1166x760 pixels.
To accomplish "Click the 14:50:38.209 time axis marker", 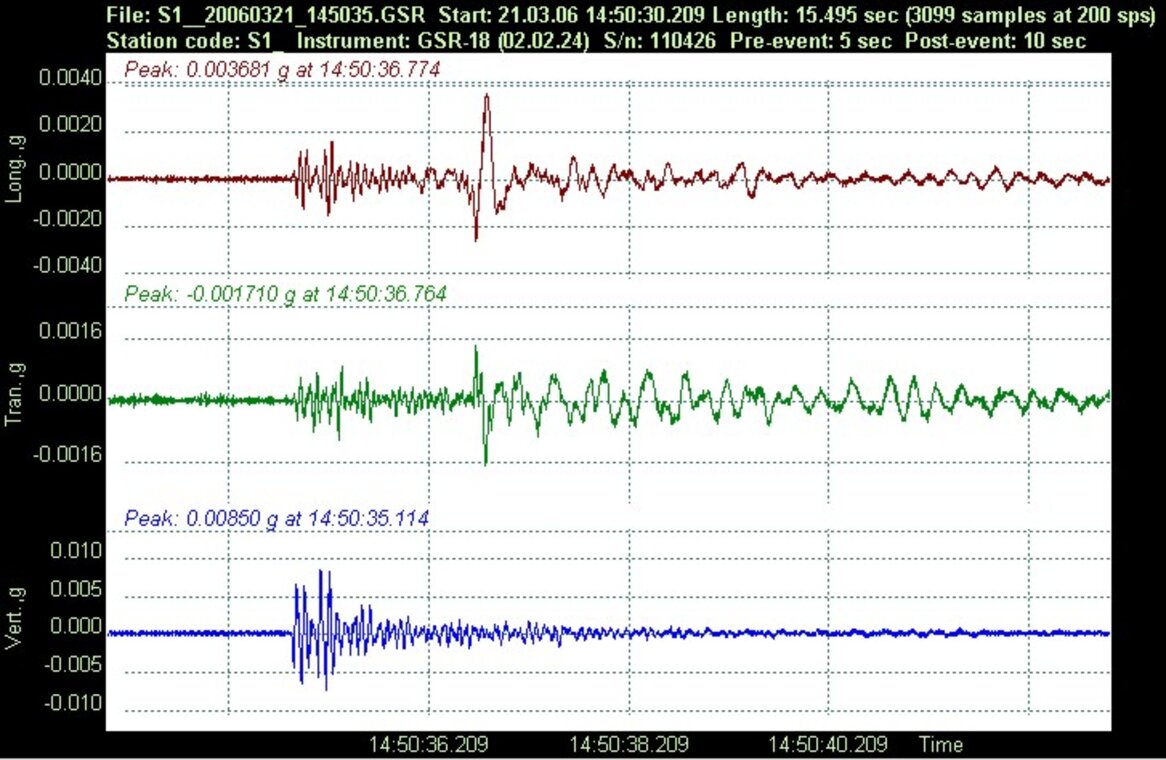I will (x=629, y=744).
